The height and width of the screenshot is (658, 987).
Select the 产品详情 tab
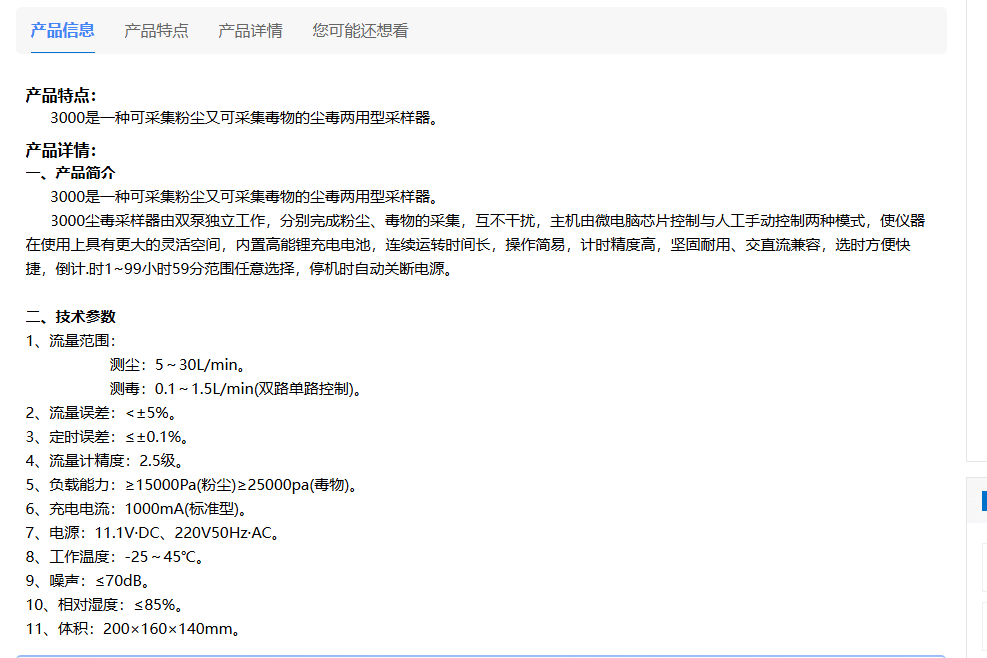(x=249, y=31)
